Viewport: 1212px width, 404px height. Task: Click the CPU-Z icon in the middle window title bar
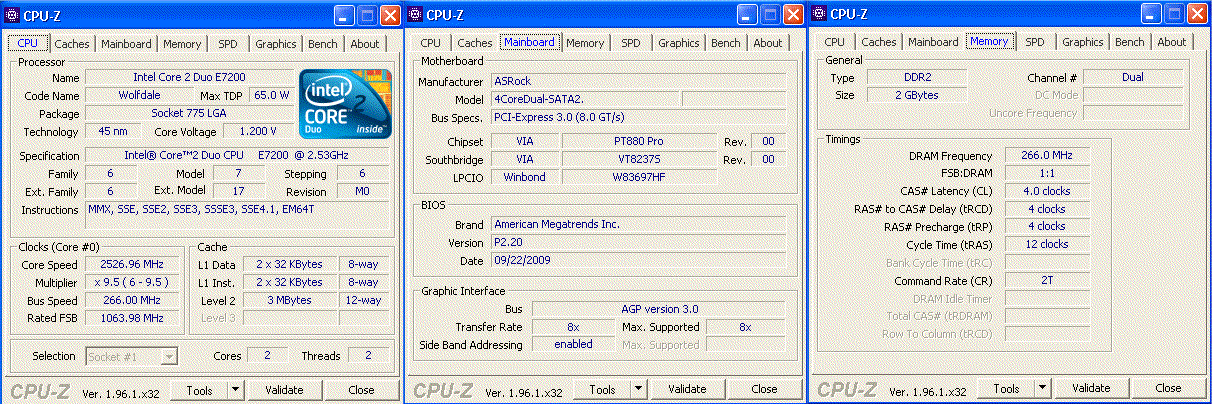tap(415, 14)
